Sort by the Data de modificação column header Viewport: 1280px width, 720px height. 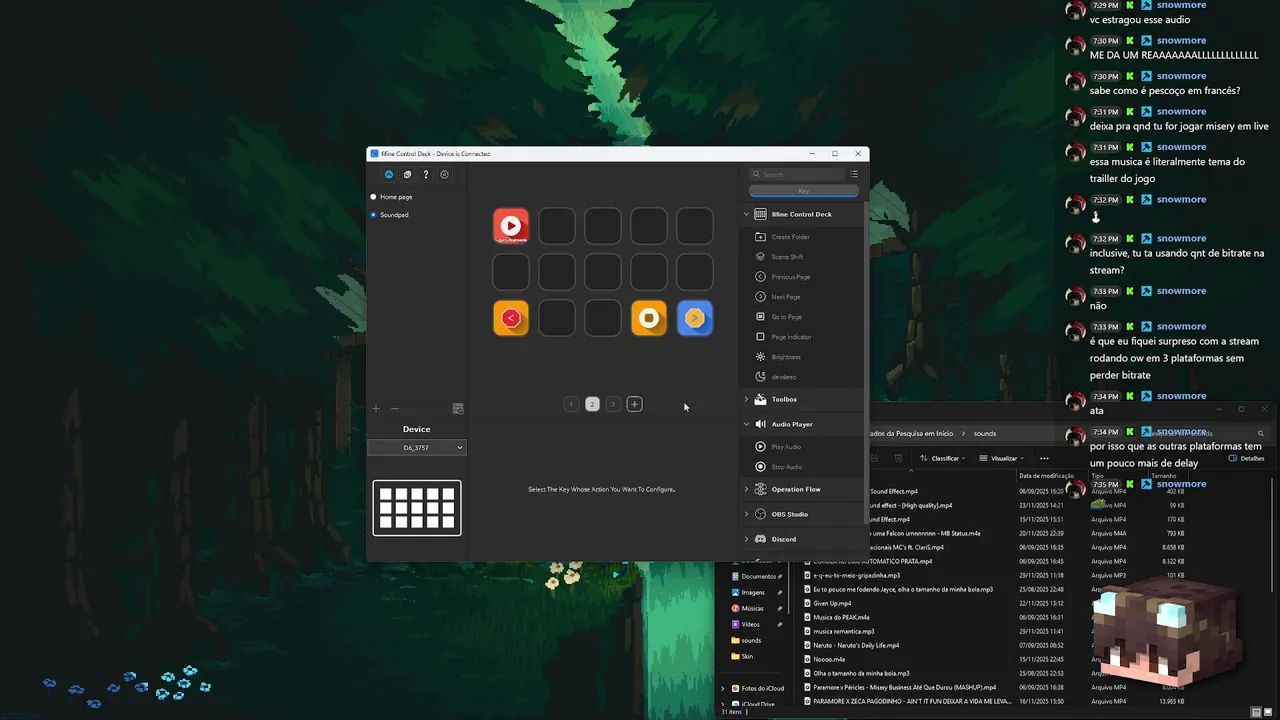1046,476
